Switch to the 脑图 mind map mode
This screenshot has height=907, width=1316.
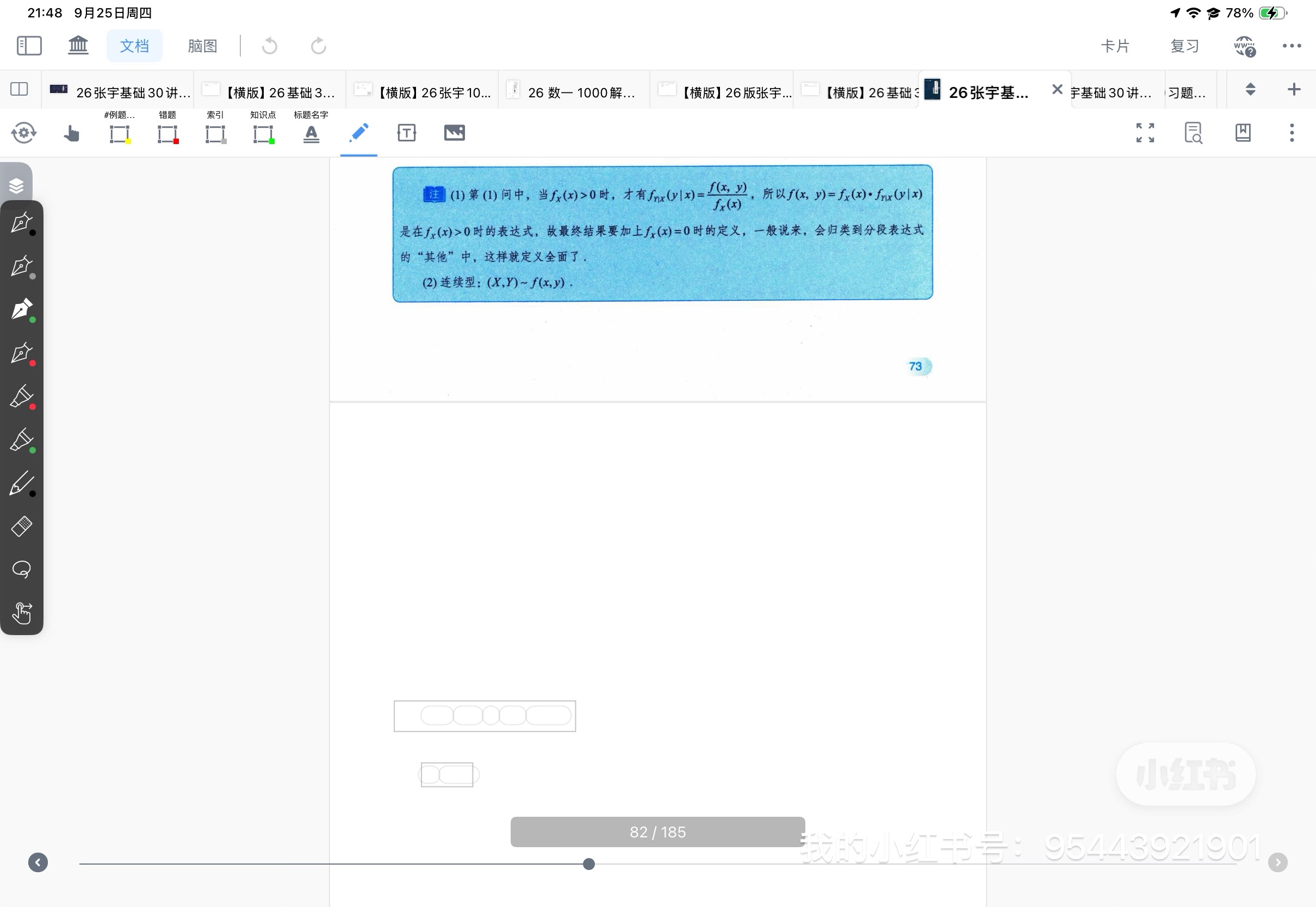point(203,46)
